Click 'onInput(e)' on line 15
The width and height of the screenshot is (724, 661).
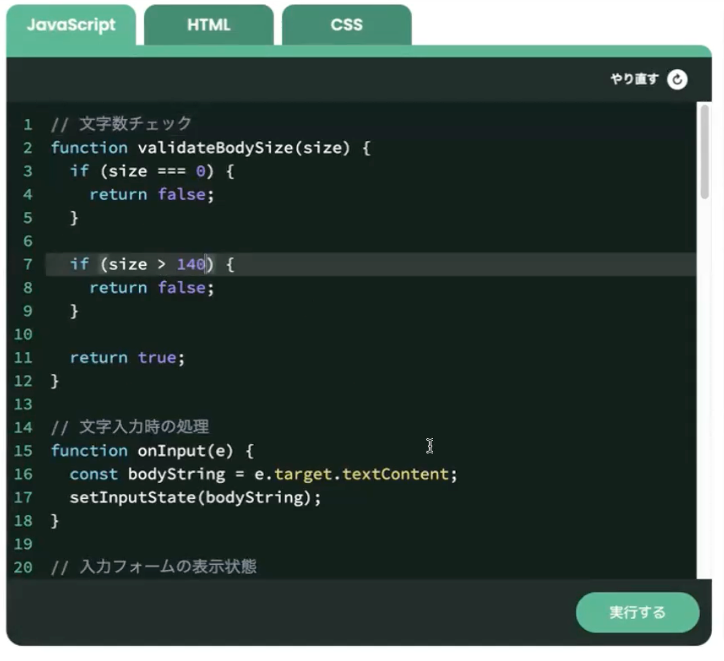[186, 451]
